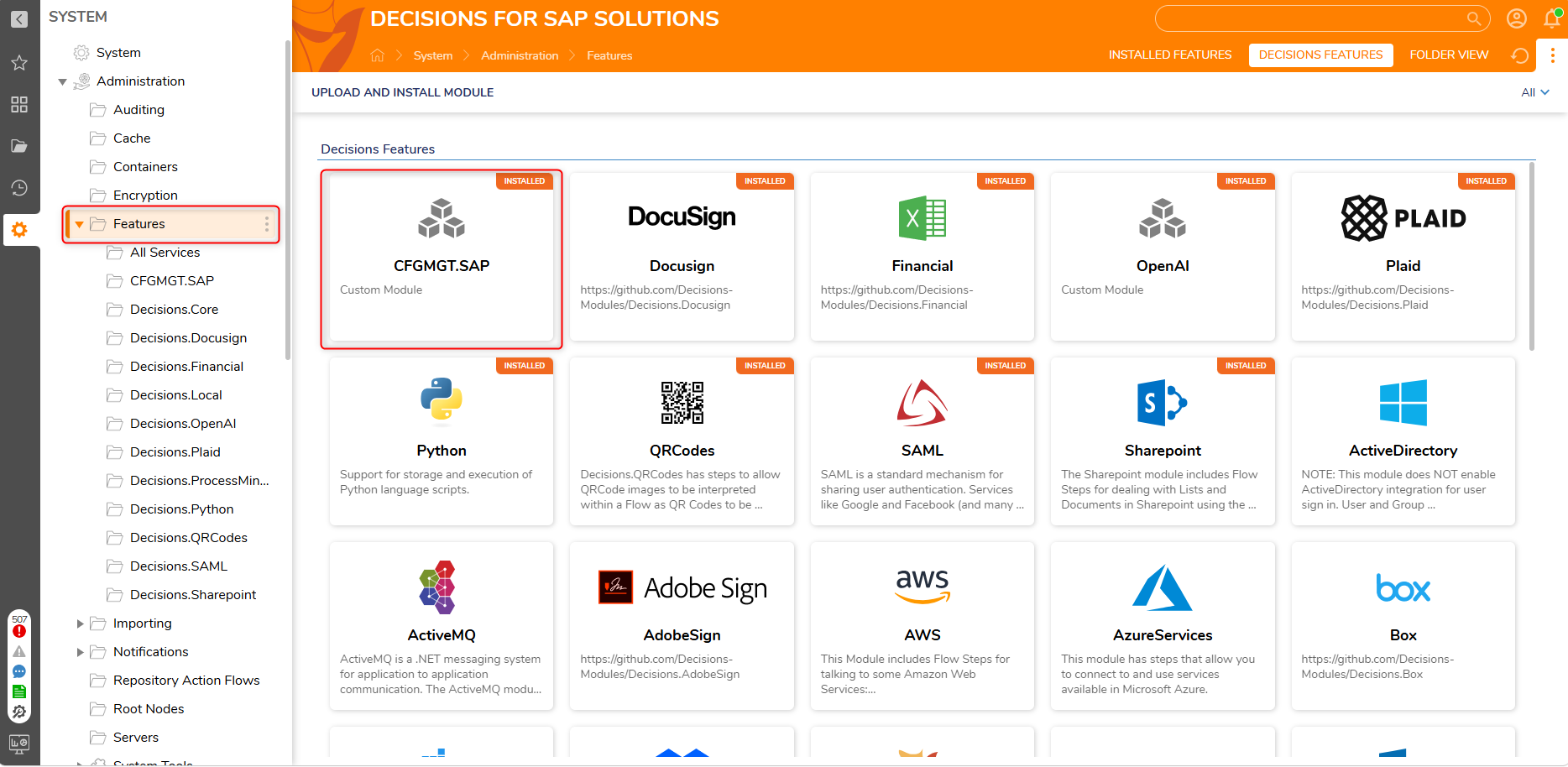This screenshot has width=1568, height=767.
Task: Click the monitor icon at the sidebar bottom
Action: 19,744
